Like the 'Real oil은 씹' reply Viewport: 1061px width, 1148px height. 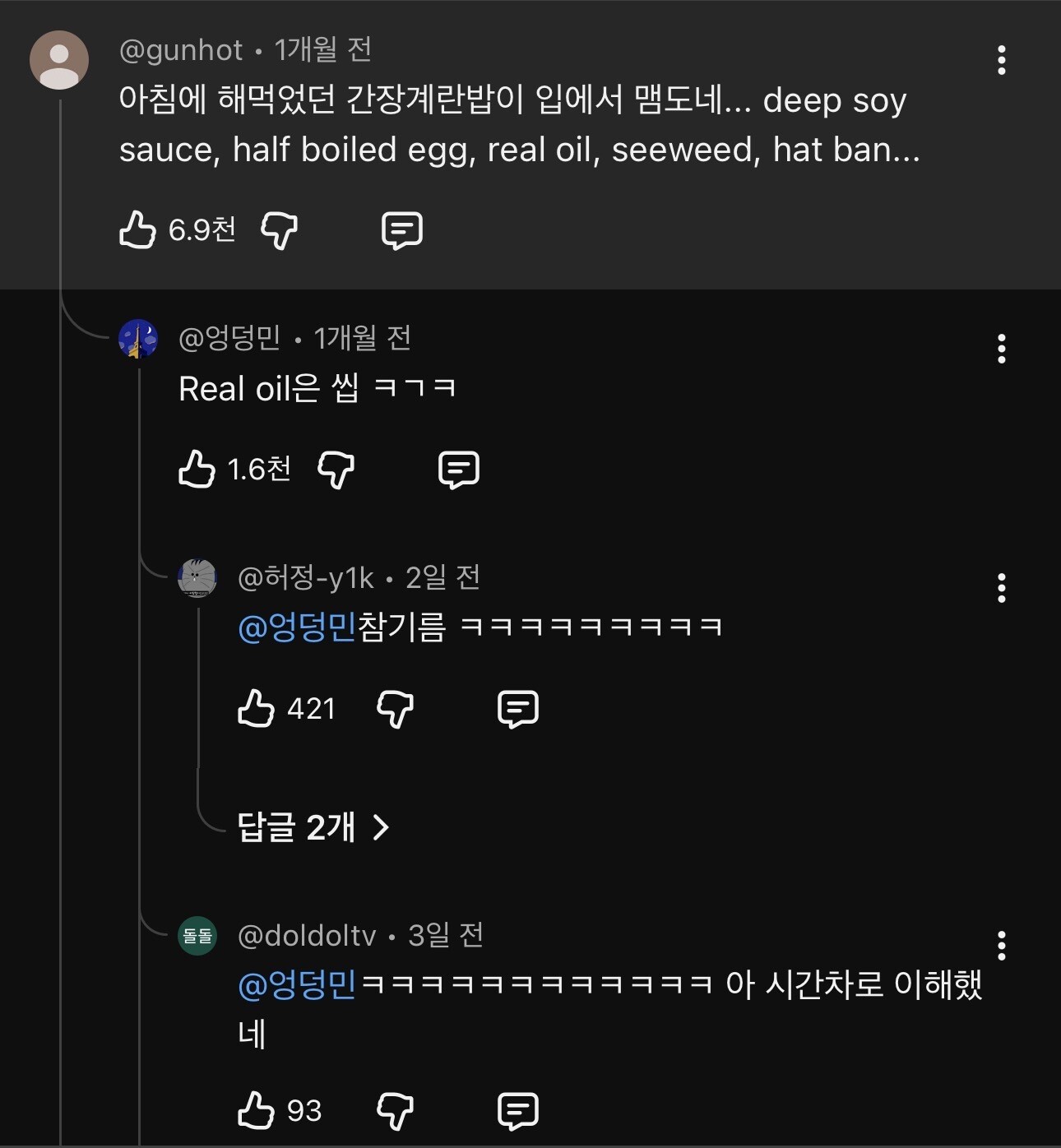197,469
